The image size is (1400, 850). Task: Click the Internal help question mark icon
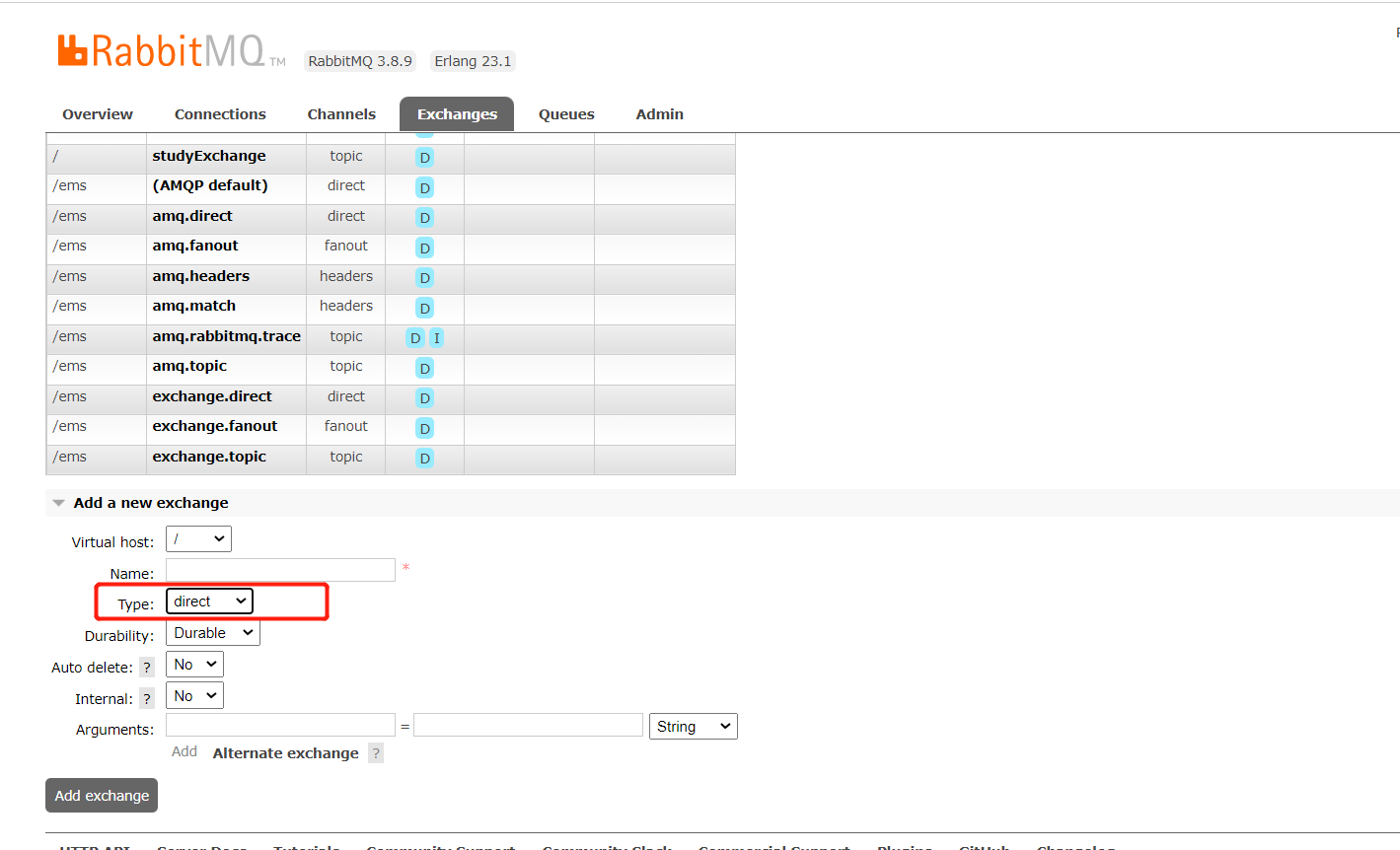pyautogui.click(x=147, y=699)
